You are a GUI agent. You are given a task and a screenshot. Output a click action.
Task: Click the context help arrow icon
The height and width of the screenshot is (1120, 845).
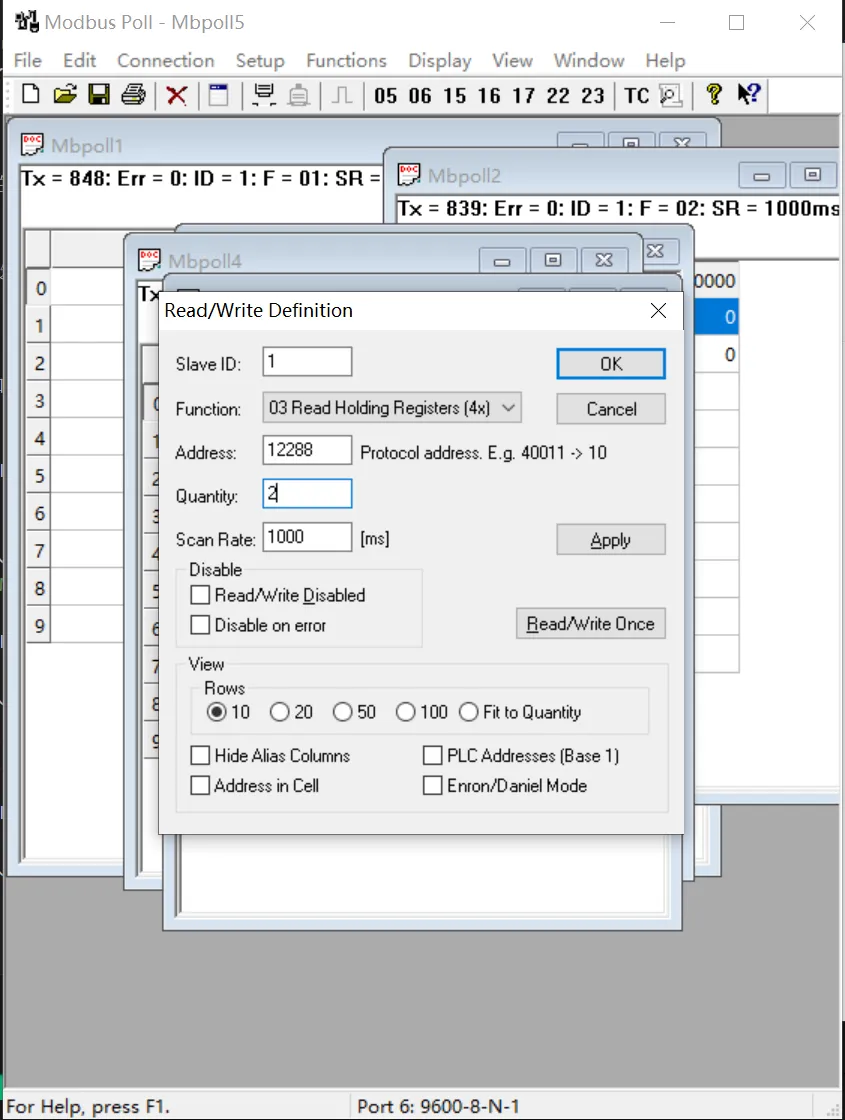(749, 94)
